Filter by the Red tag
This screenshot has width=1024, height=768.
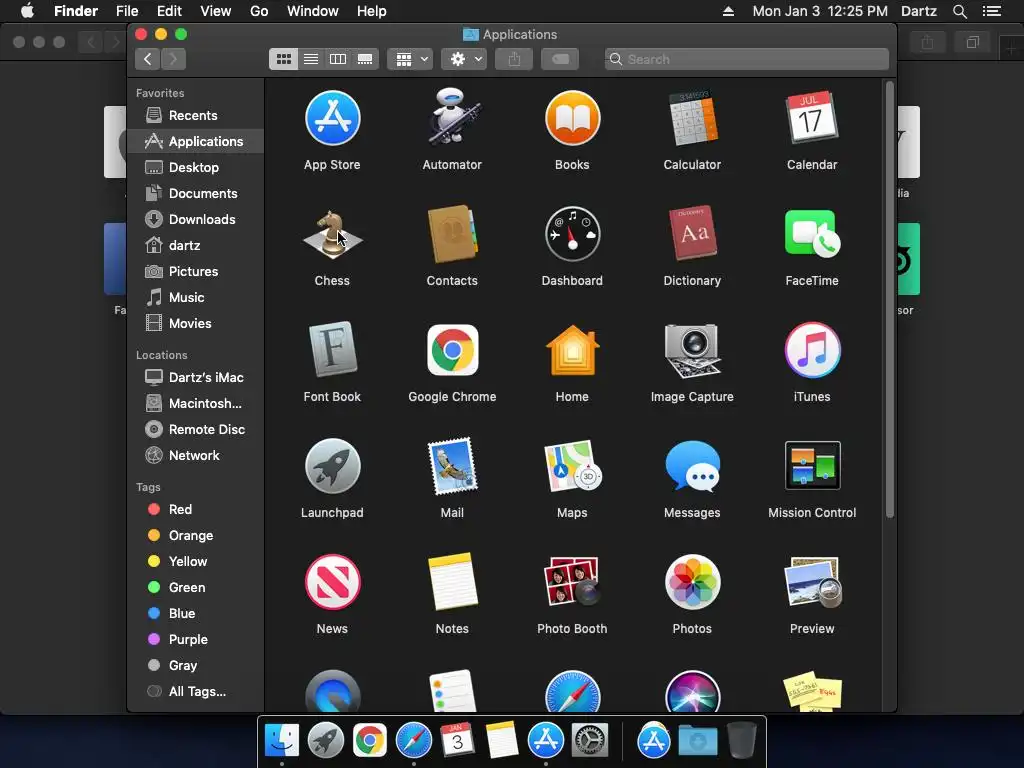click(196, 509)
